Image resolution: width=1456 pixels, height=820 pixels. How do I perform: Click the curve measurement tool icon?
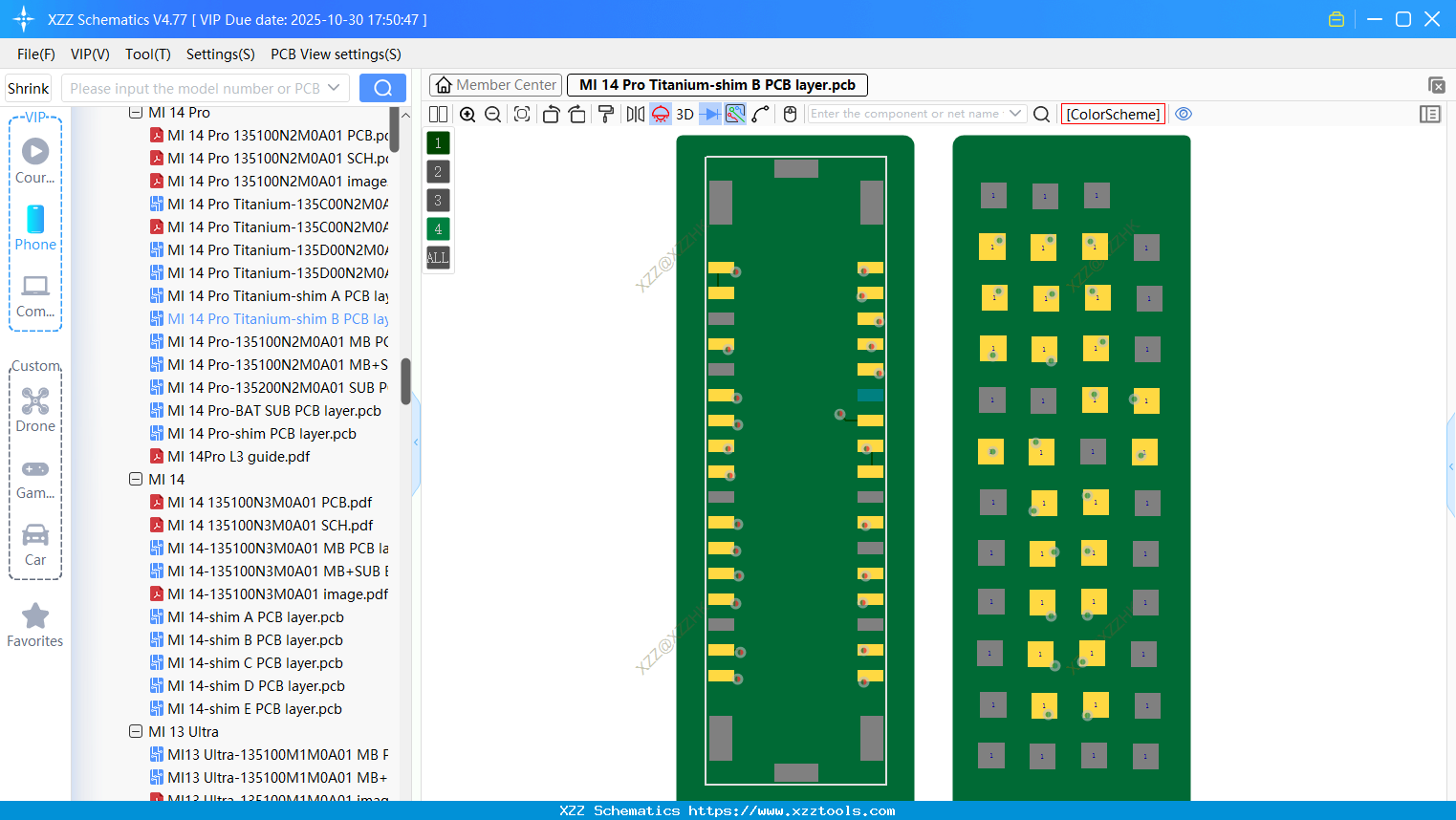click(758, 114)
